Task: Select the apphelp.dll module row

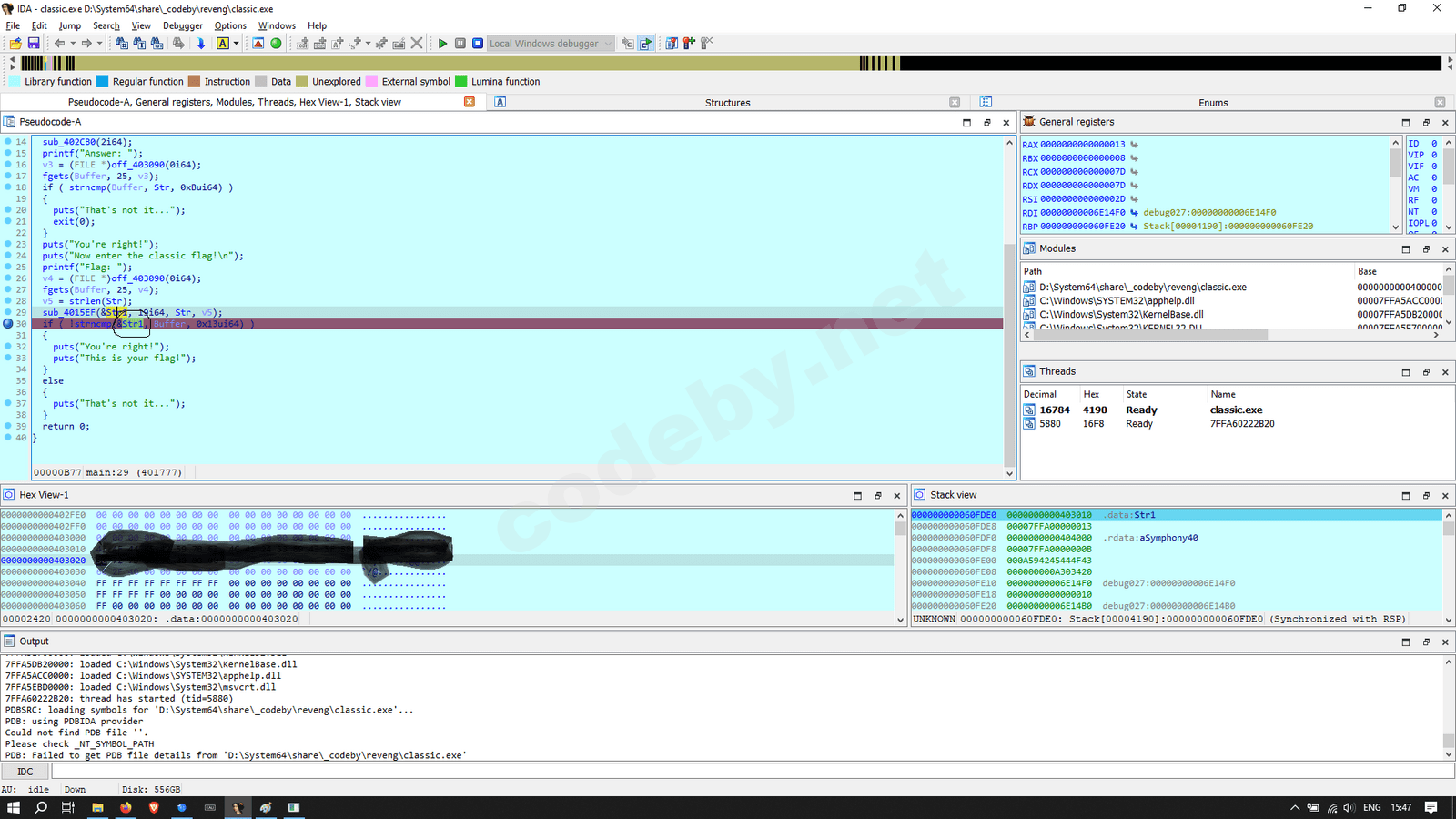Action: [x=1233, y=301]
